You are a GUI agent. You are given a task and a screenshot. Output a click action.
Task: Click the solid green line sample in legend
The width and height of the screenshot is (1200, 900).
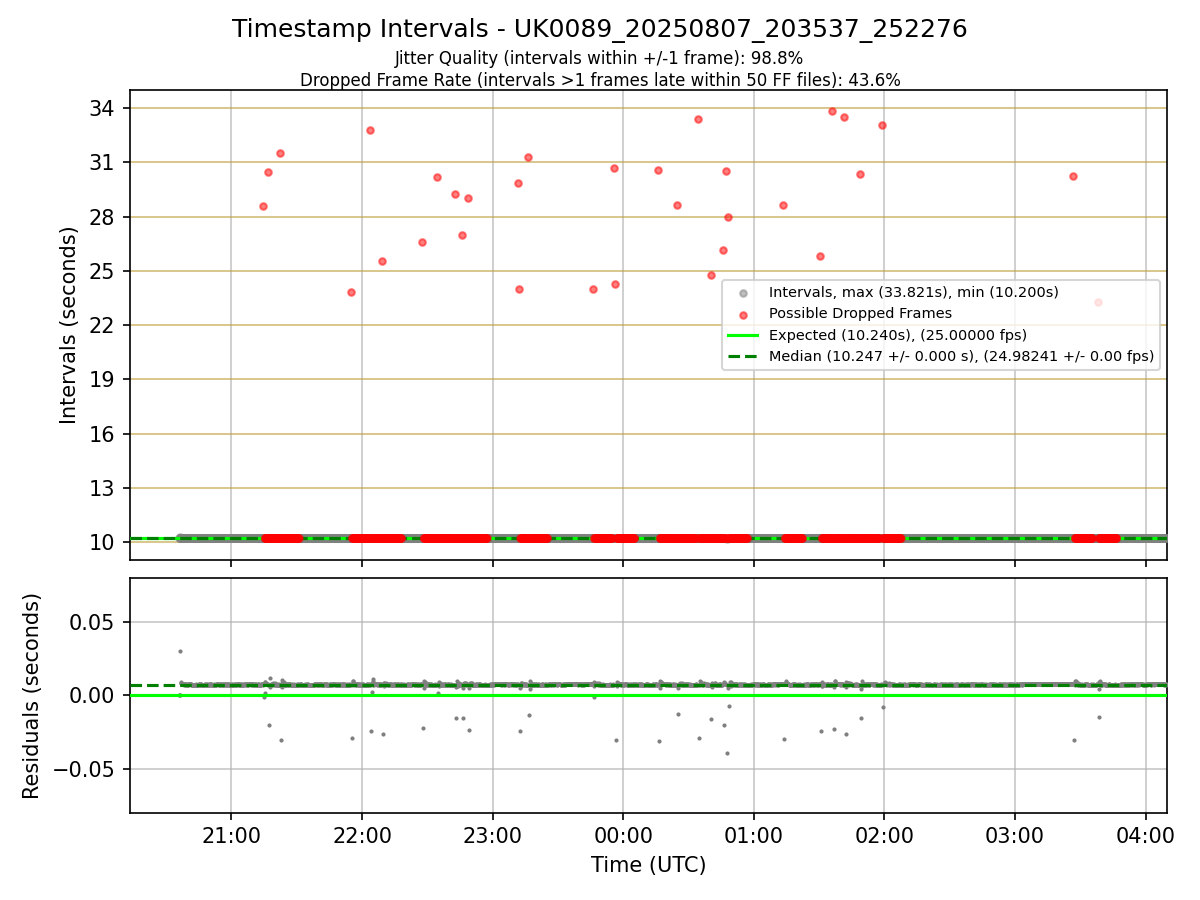(x=742, y=335)
